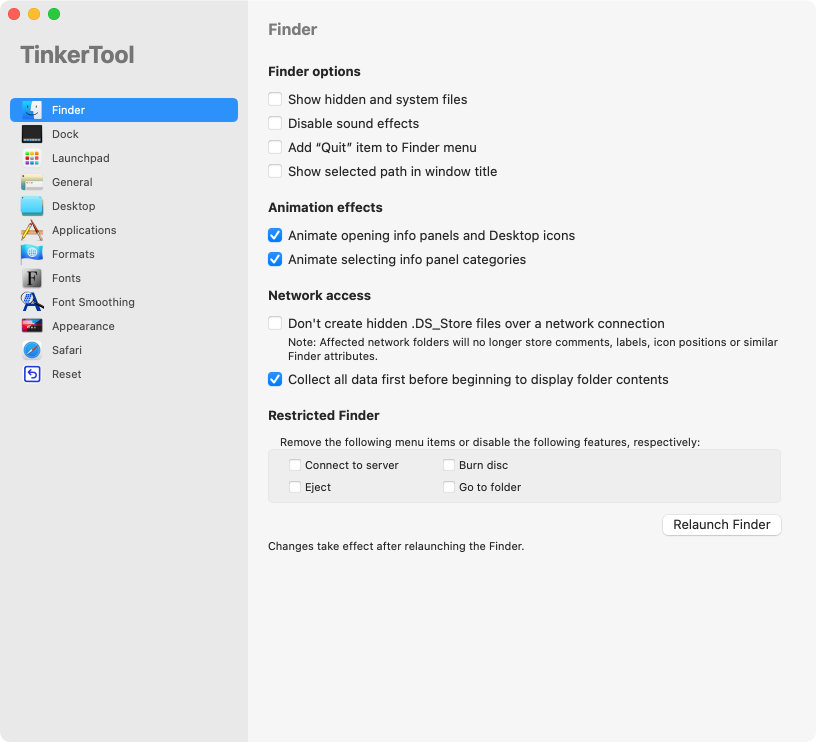
Task: Click the Launchpad grid icon
Action: pyautogui.click(x=32, y=158)
